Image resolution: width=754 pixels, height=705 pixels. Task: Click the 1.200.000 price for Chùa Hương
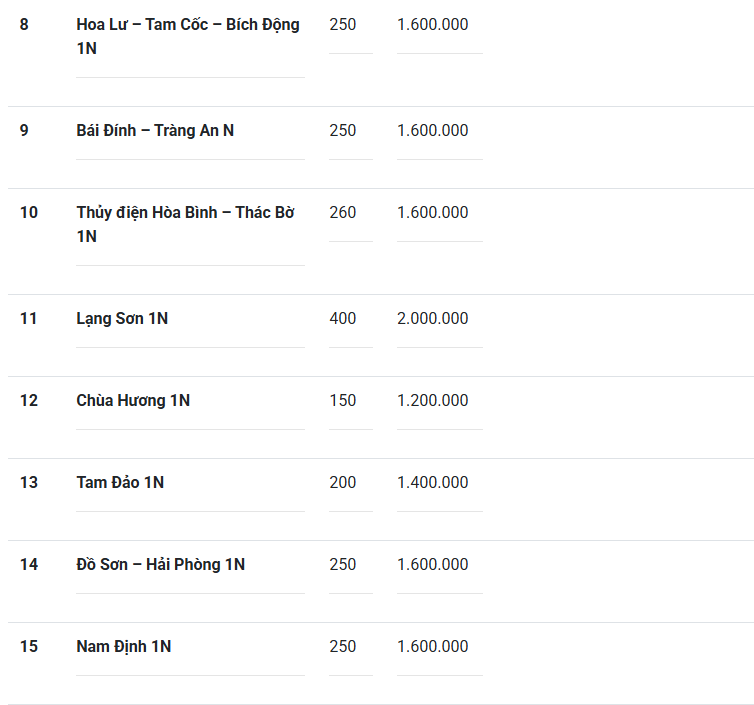pyautogui.click(x=432, y=400)
